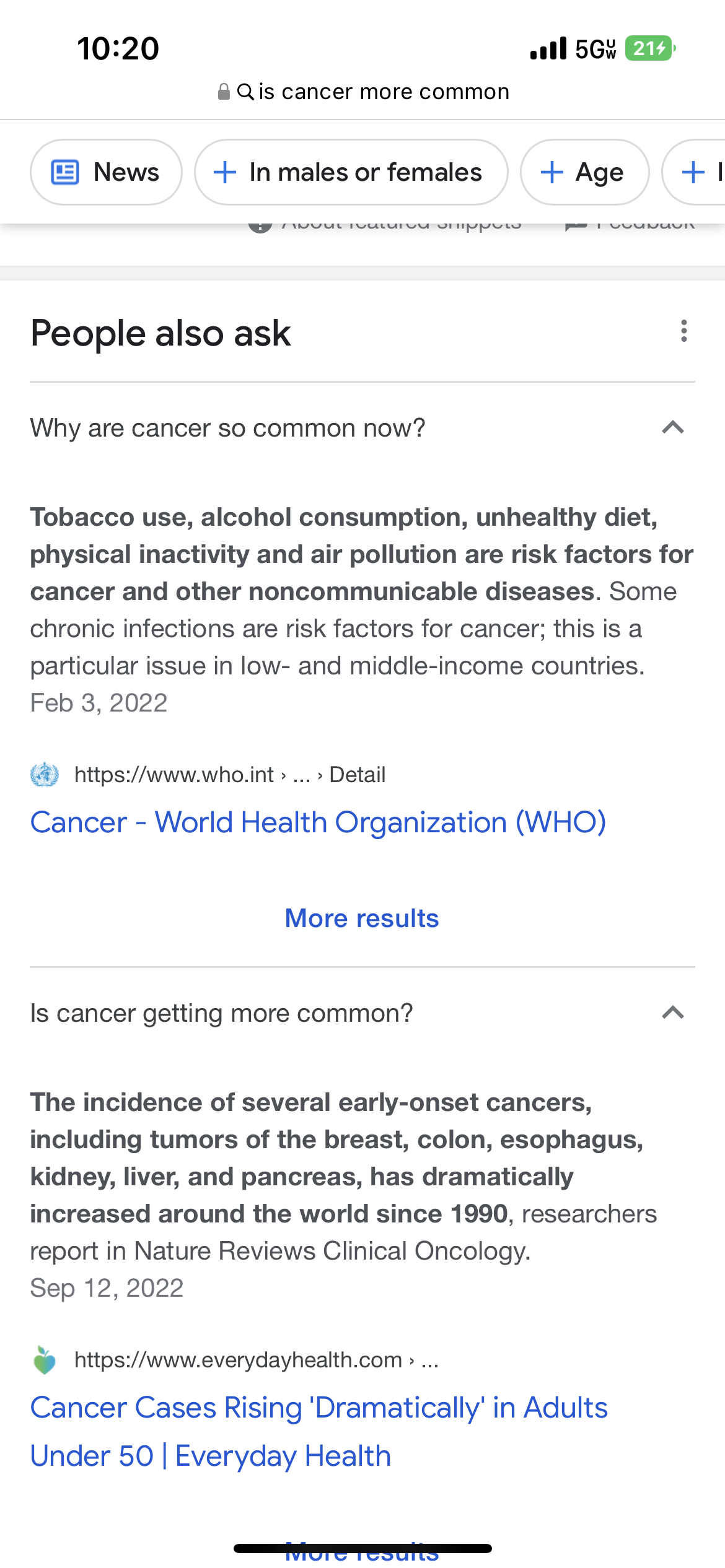Add 'In males or females' to search
This screenshot has height=1568, width=725.
[351, 172]
